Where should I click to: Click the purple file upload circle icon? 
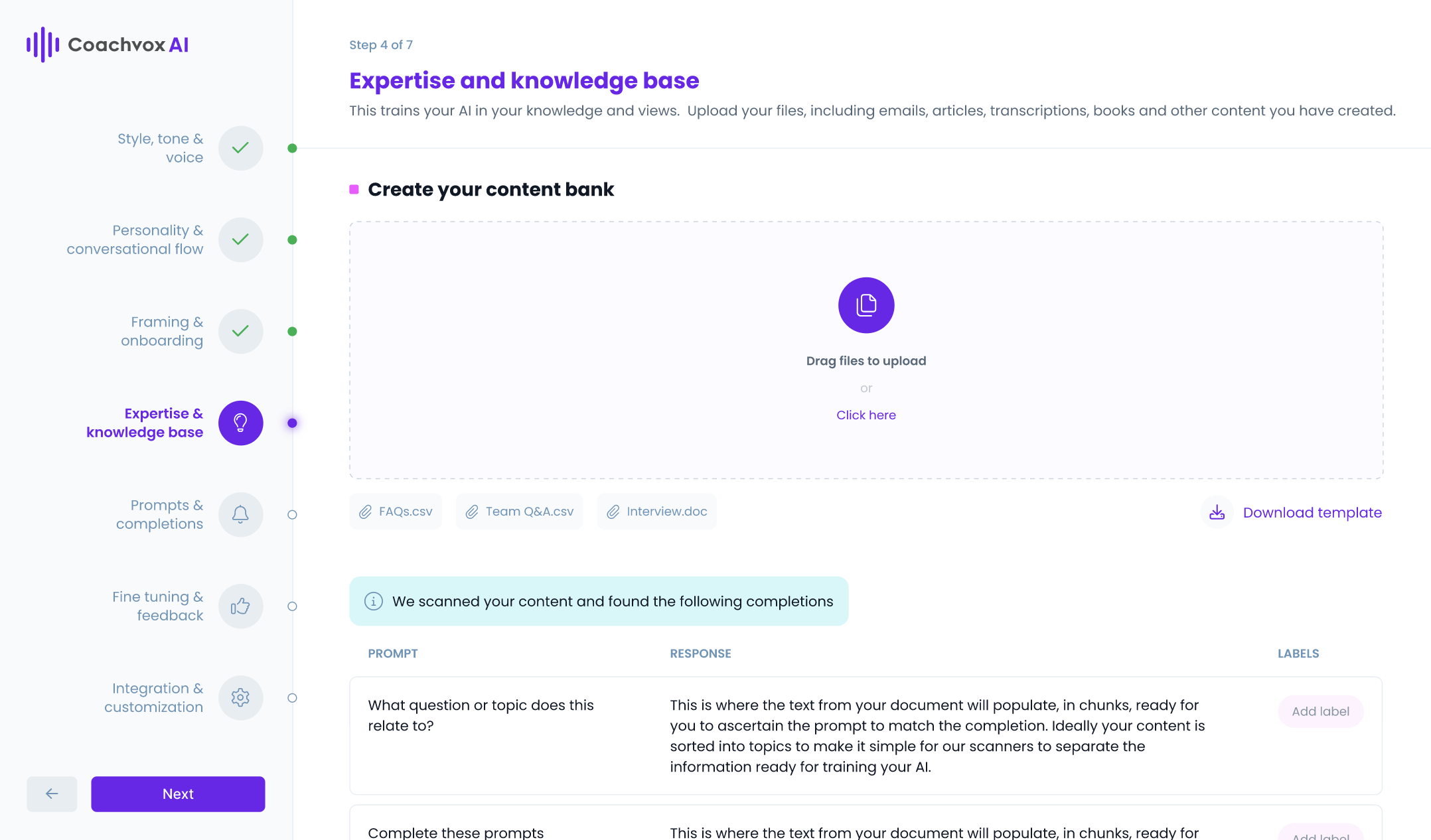866,305
